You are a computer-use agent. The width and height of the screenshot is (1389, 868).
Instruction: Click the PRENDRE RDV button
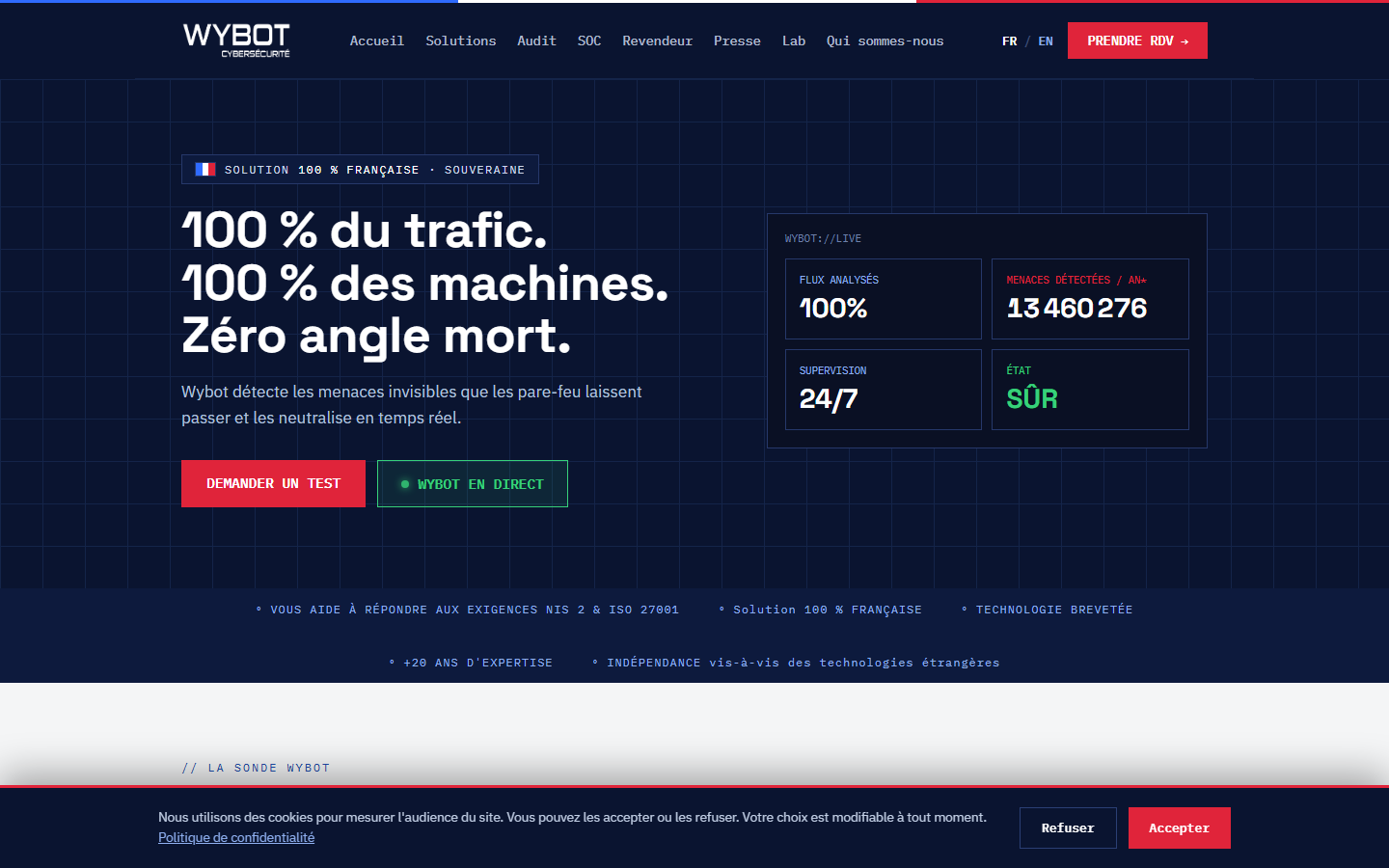click(x=1137, y=41)
